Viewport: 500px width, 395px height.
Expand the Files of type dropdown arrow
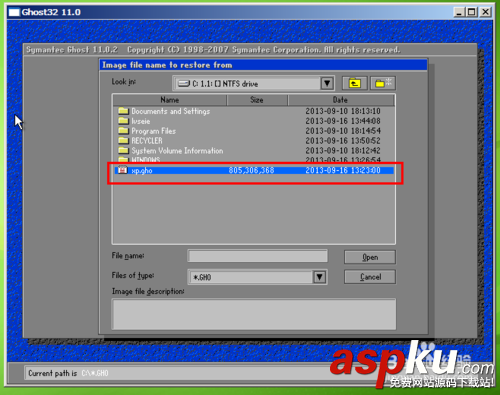coord(319,277)
